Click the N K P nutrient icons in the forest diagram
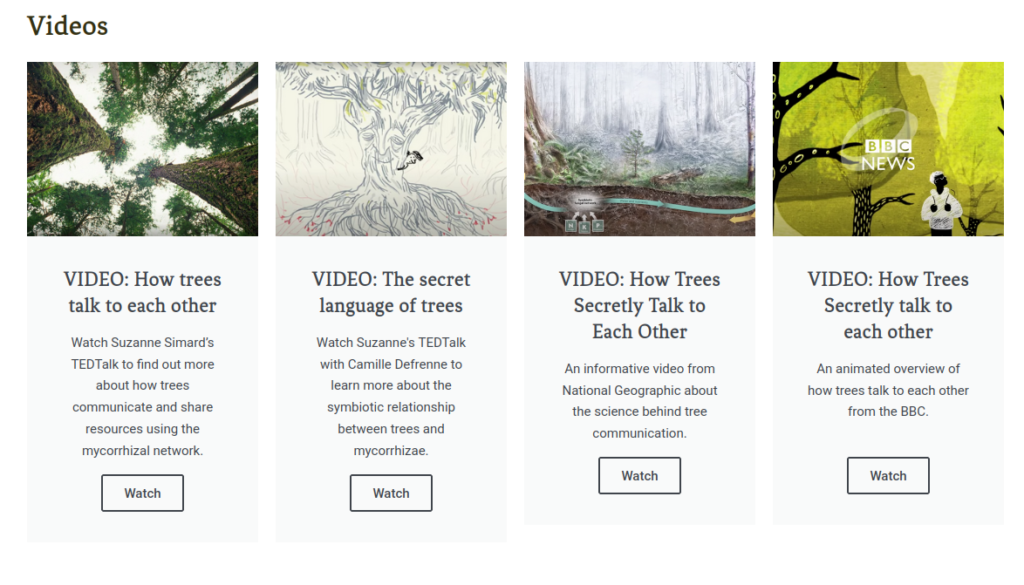The width and height of the screenshot is (1024, 585). [x=584, y=226]
